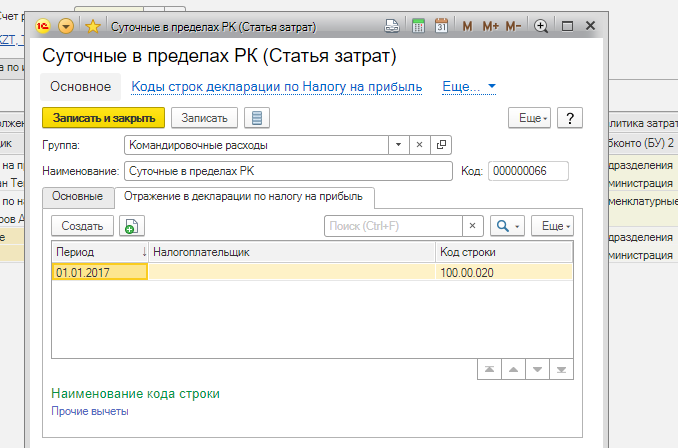Open the Еще menu in the command bar

coord(529,118)
